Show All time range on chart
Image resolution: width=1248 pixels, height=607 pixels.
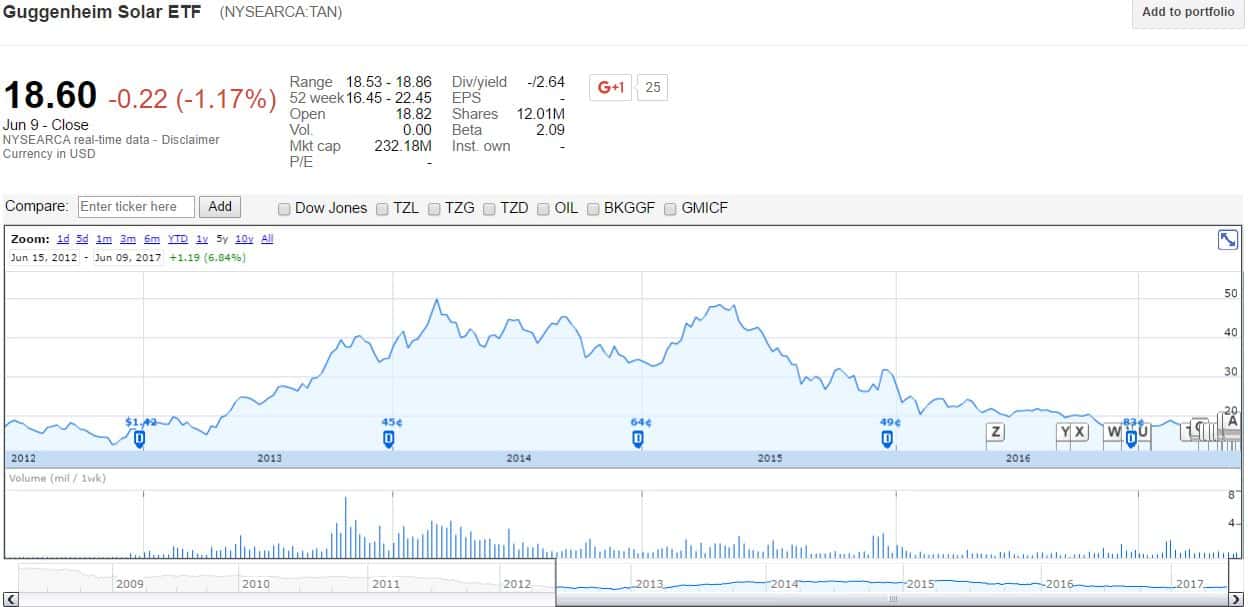[267, 239]
